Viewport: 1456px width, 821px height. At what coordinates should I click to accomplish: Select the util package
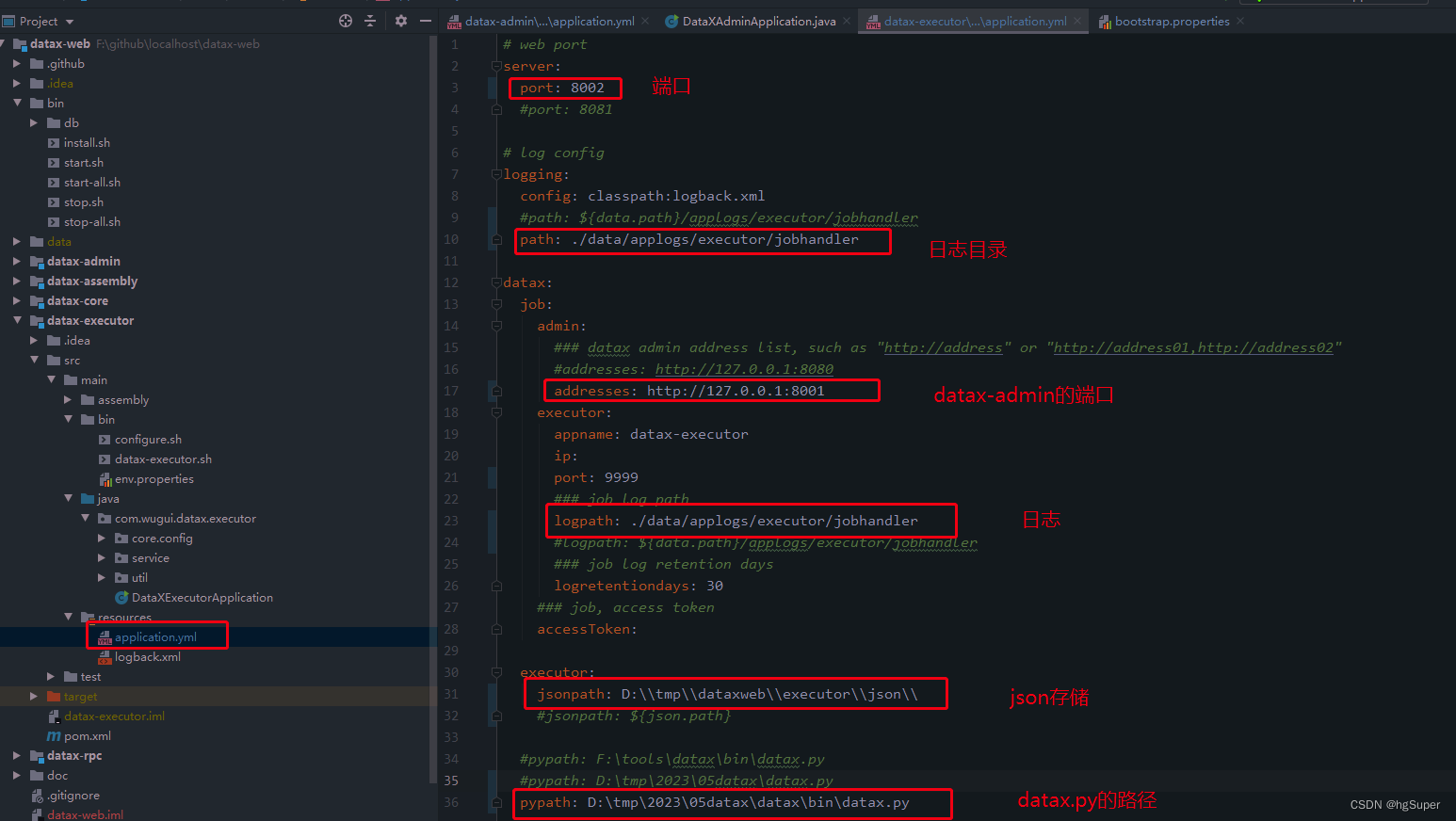139,578
